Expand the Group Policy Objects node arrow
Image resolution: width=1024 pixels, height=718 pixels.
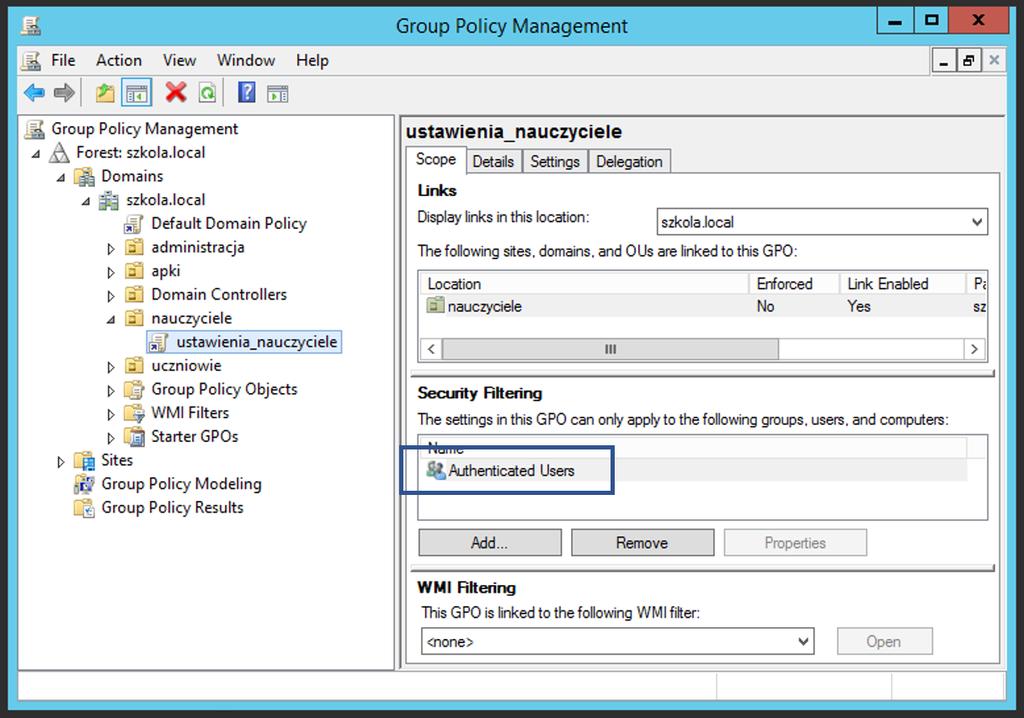[110, 390]
